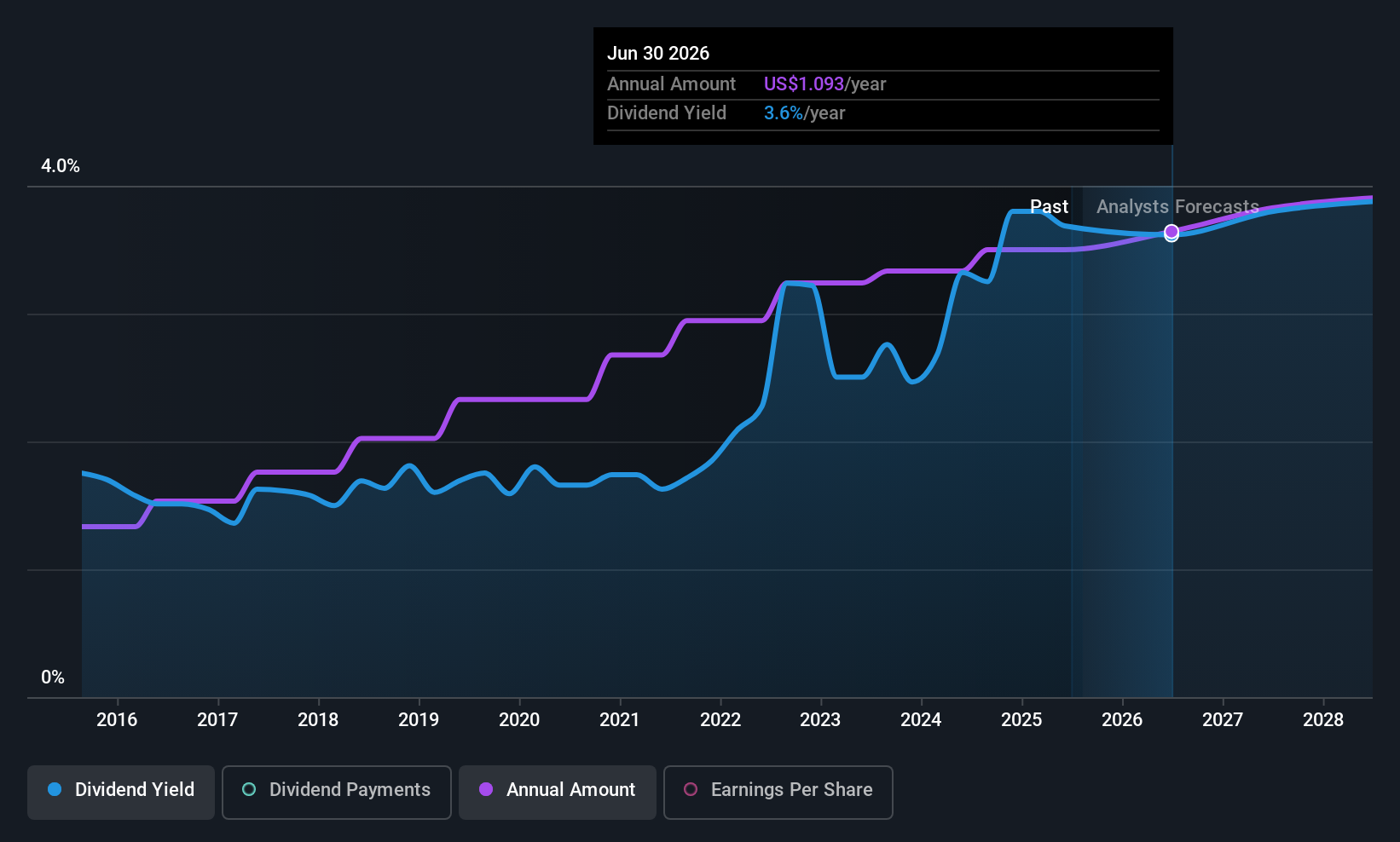Image resolution: width=1400 pixels, height=842 pixels.
Task: Click the Analysts Forecasts label
Action: (1177, 207)
